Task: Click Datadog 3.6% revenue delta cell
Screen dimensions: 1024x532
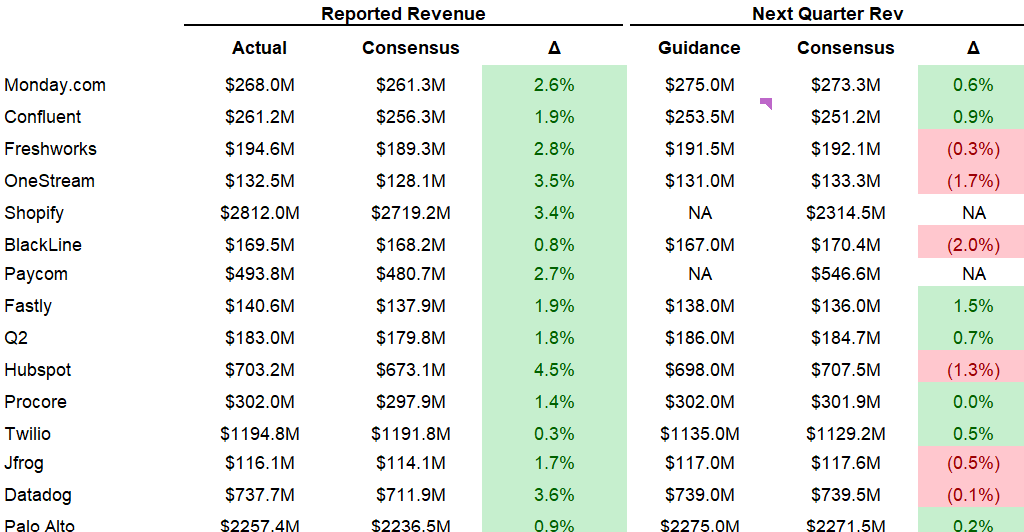Action: pyautogui.click(x=554, y=495)
